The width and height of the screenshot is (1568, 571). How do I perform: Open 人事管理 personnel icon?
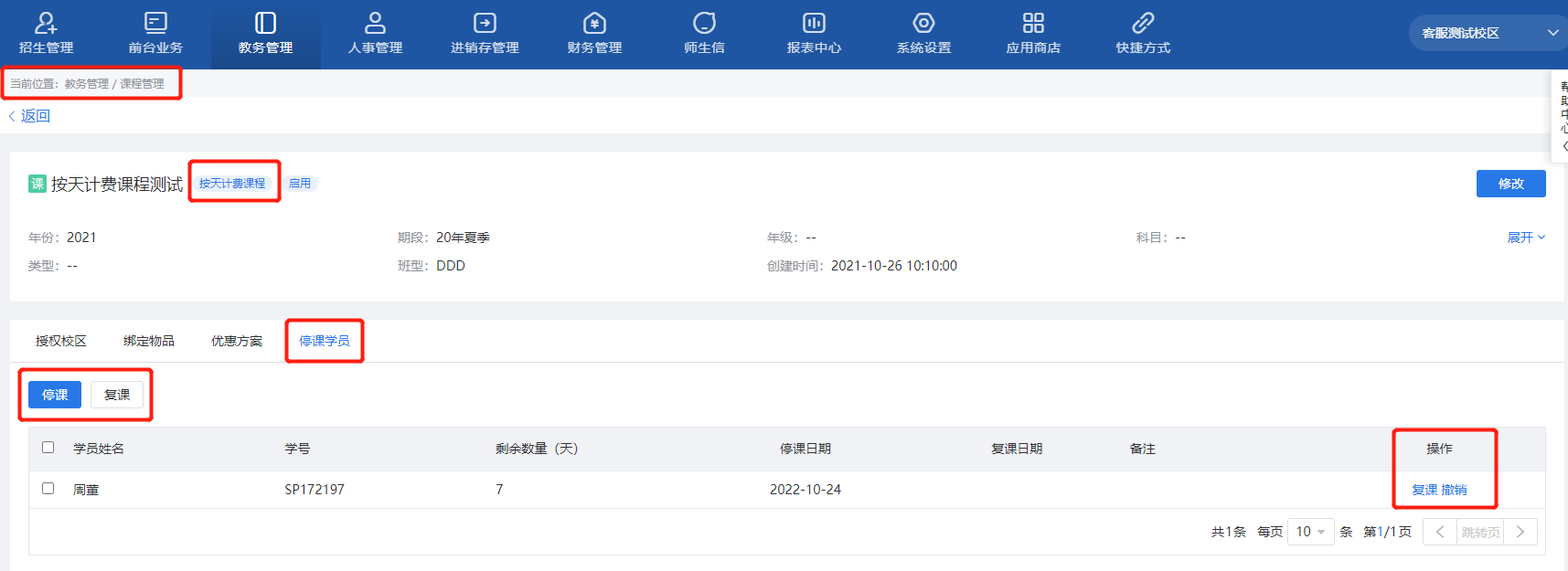click(x=375, y=24)
